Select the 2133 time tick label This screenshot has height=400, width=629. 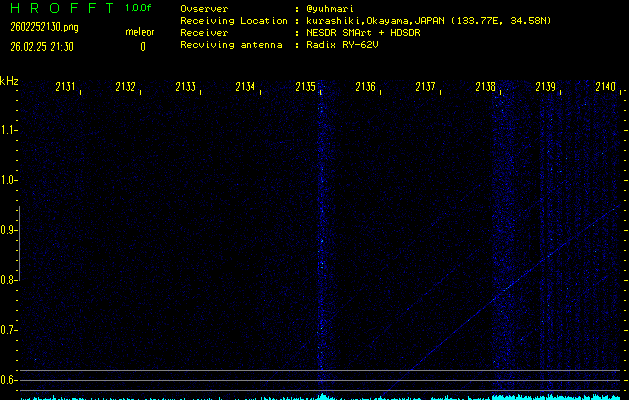click(185, 88)
